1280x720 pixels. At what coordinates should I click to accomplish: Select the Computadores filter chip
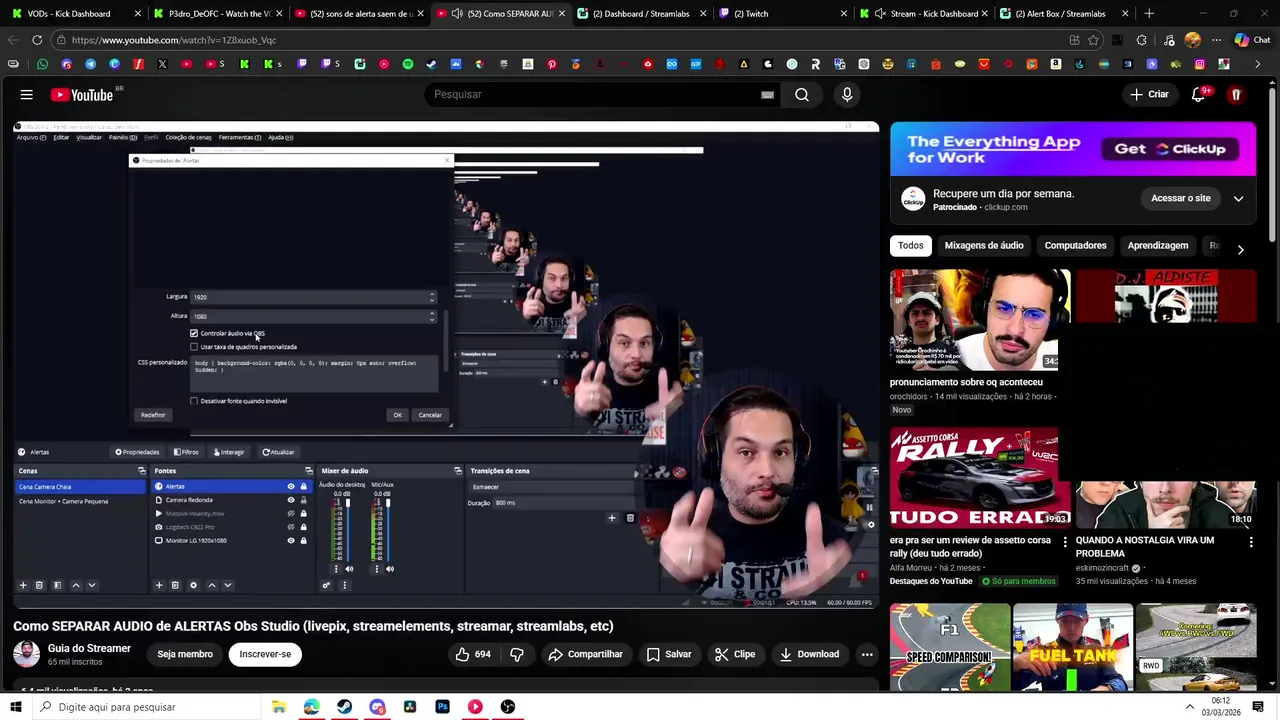[x=1075, y=246]
